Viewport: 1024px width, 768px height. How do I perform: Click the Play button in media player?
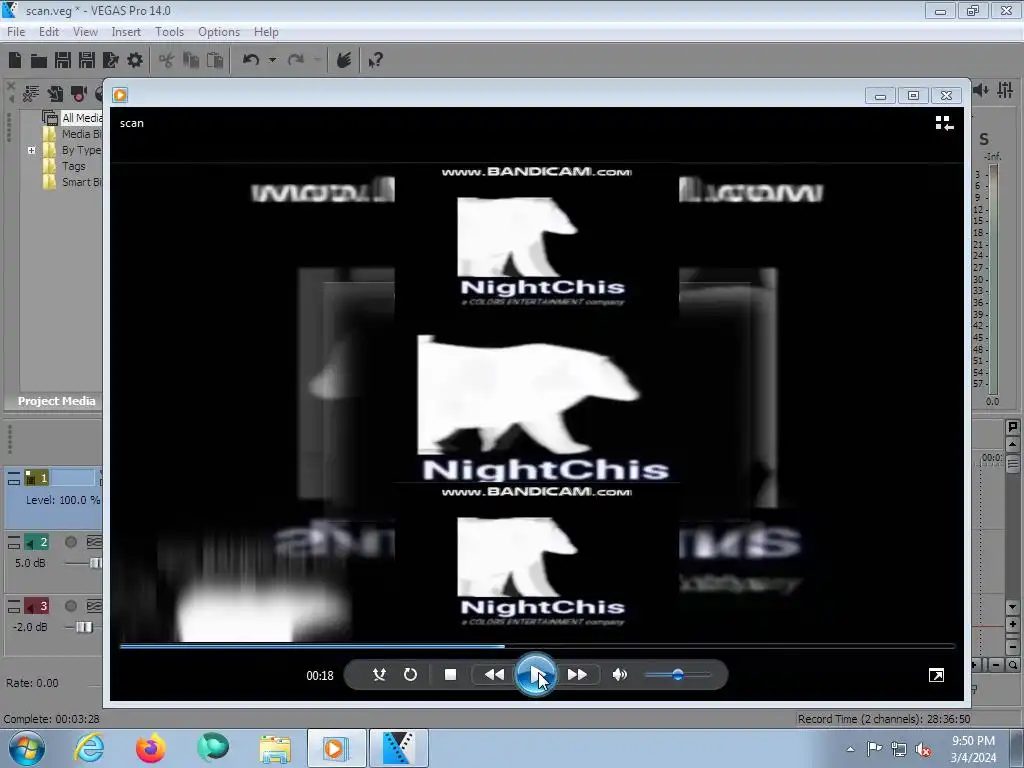tap(536, 675)
